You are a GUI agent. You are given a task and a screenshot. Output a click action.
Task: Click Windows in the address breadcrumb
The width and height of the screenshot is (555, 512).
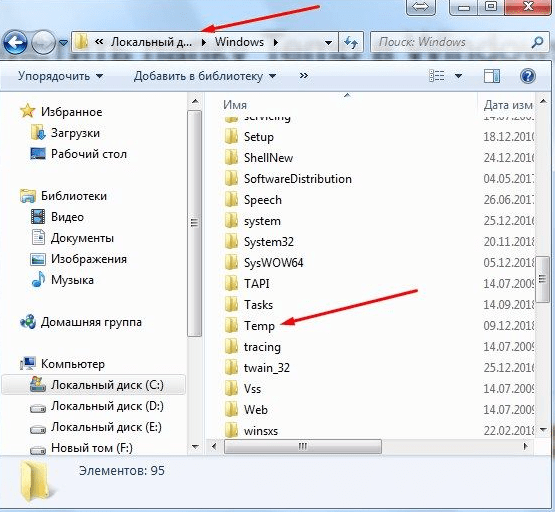click(x=239, y=42)
